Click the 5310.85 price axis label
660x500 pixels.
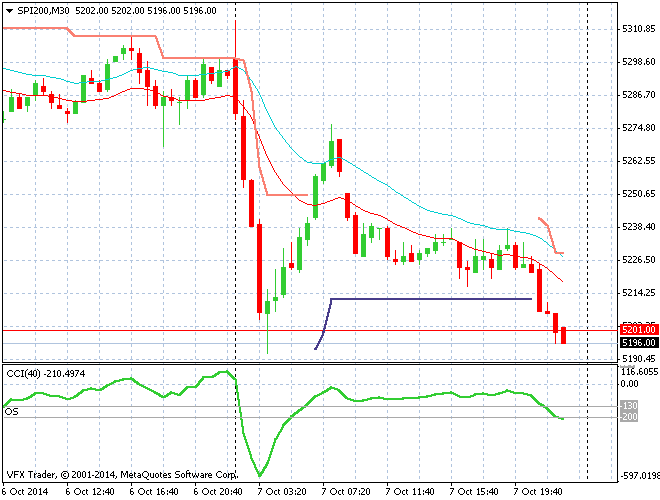point(638,29)
